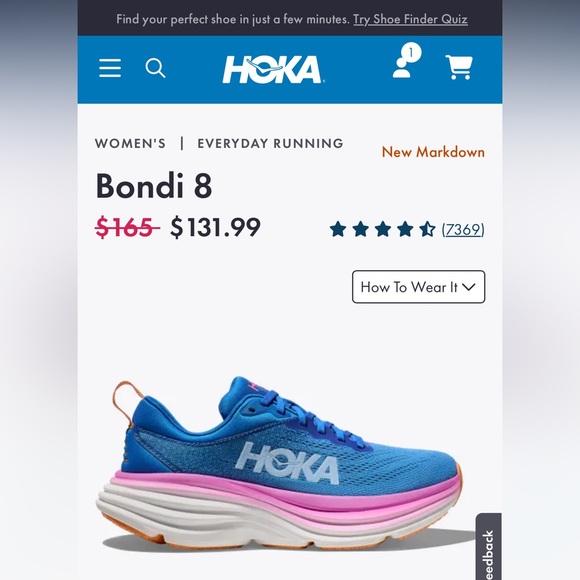Image resolution: width=580 pixels, height=580 pixels.
Task: Open the Feedback side tab
Action: 489,547
